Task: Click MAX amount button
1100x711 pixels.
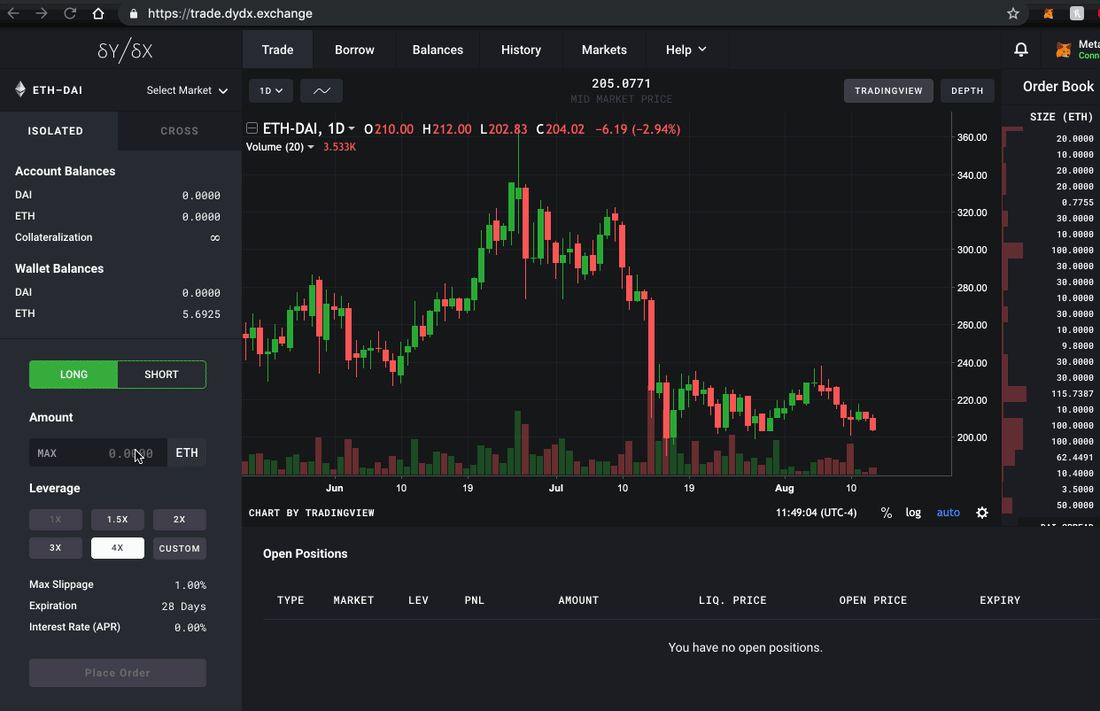Action: (x=47, y=453)
